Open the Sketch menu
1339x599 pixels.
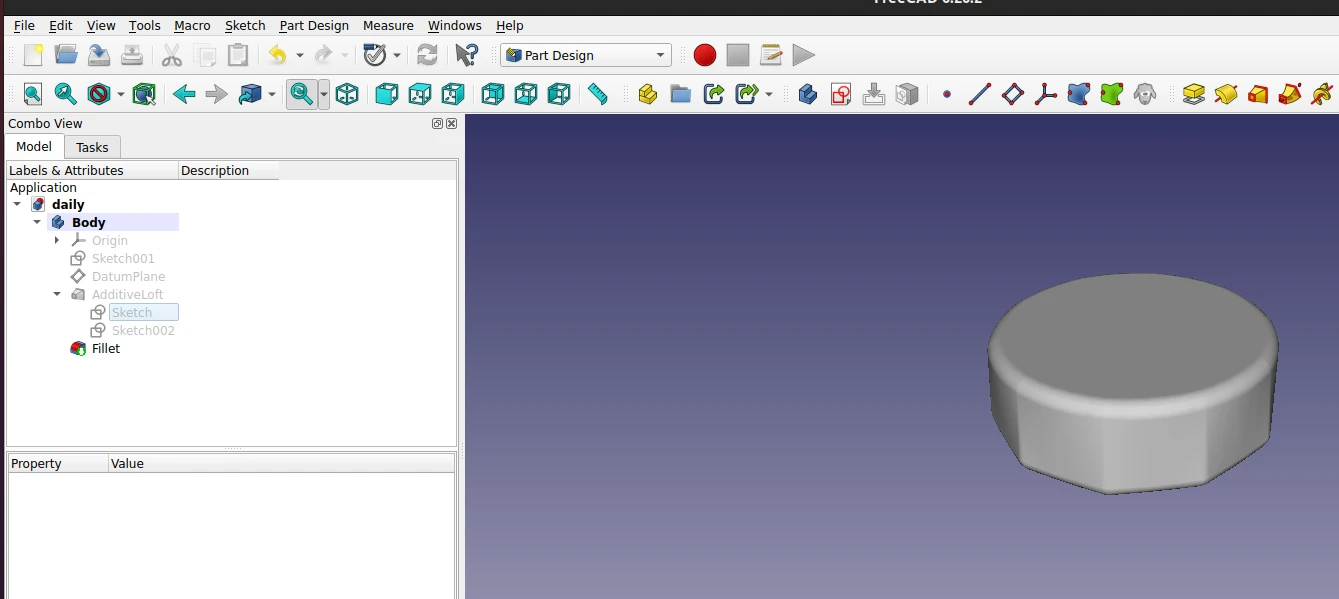coord(245,25)
